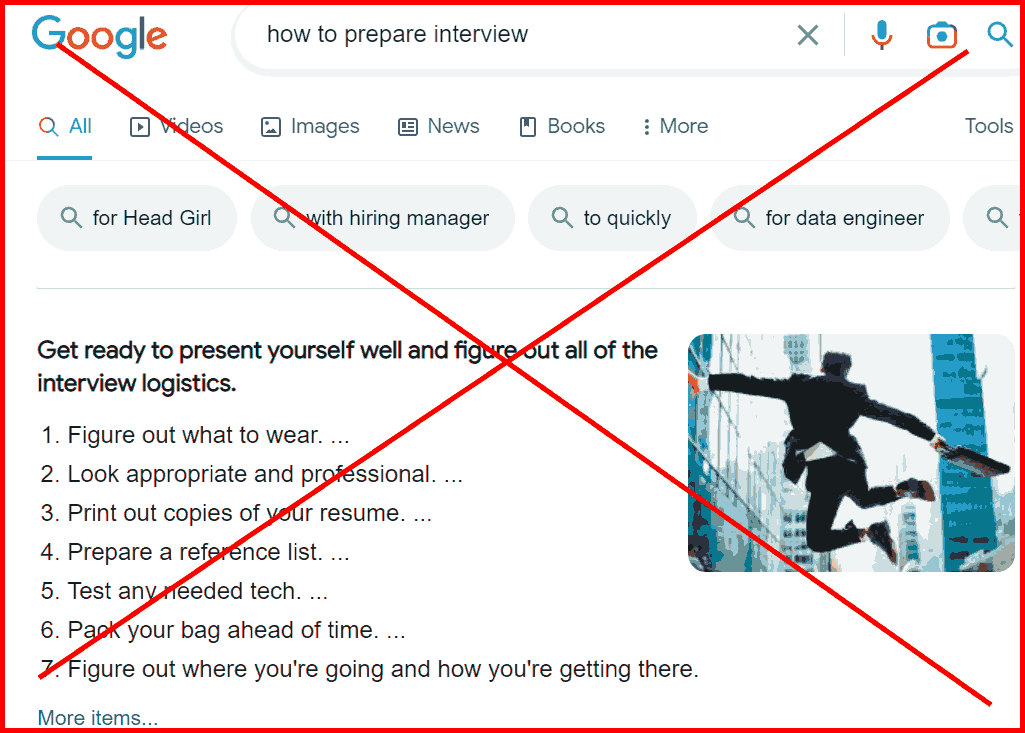The image size is (1025, 733).
Task: Select the "to quickly" suggestion chip
Action: 612,218
